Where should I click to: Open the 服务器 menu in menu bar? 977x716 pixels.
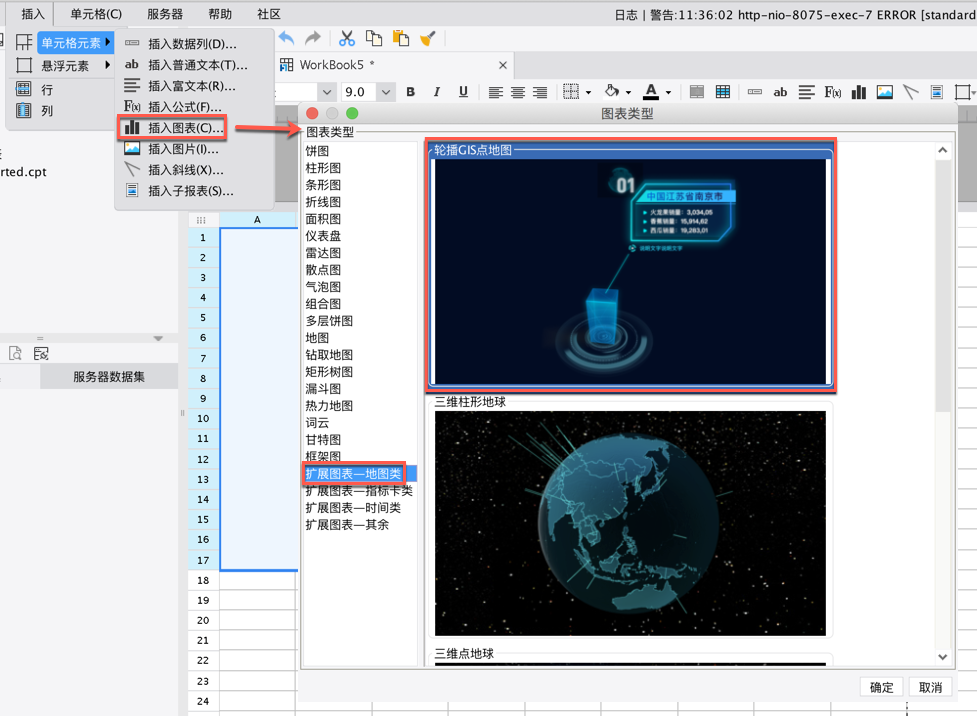(x=165, y=14)
